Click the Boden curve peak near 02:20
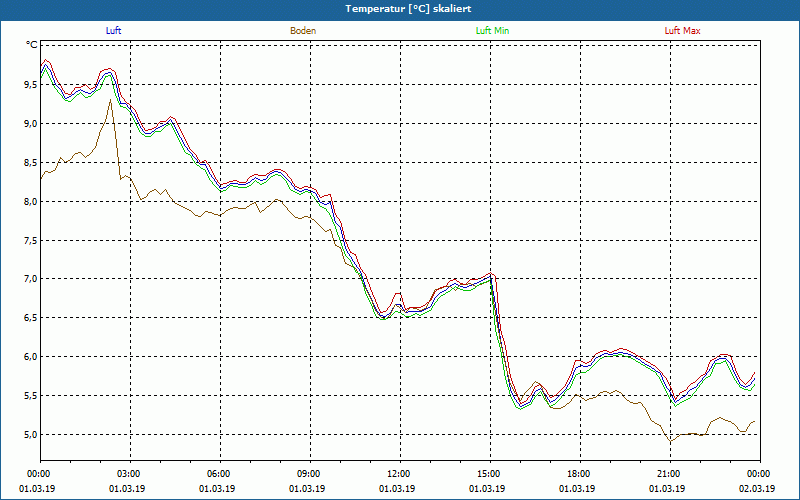 pos(110,100)
